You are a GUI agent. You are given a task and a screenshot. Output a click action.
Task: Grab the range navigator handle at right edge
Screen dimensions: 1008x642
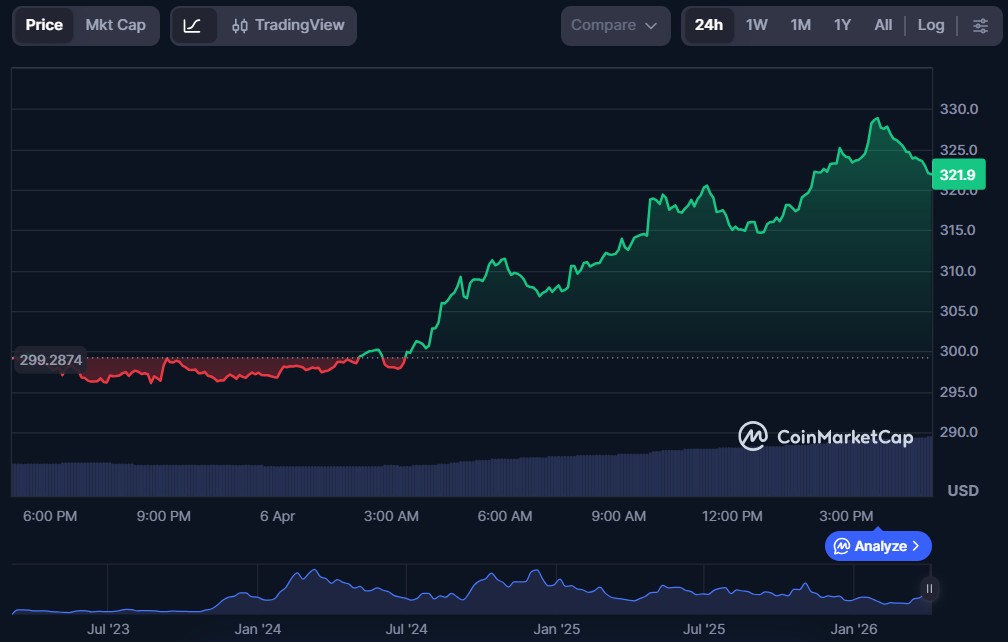tap(929, 589)
